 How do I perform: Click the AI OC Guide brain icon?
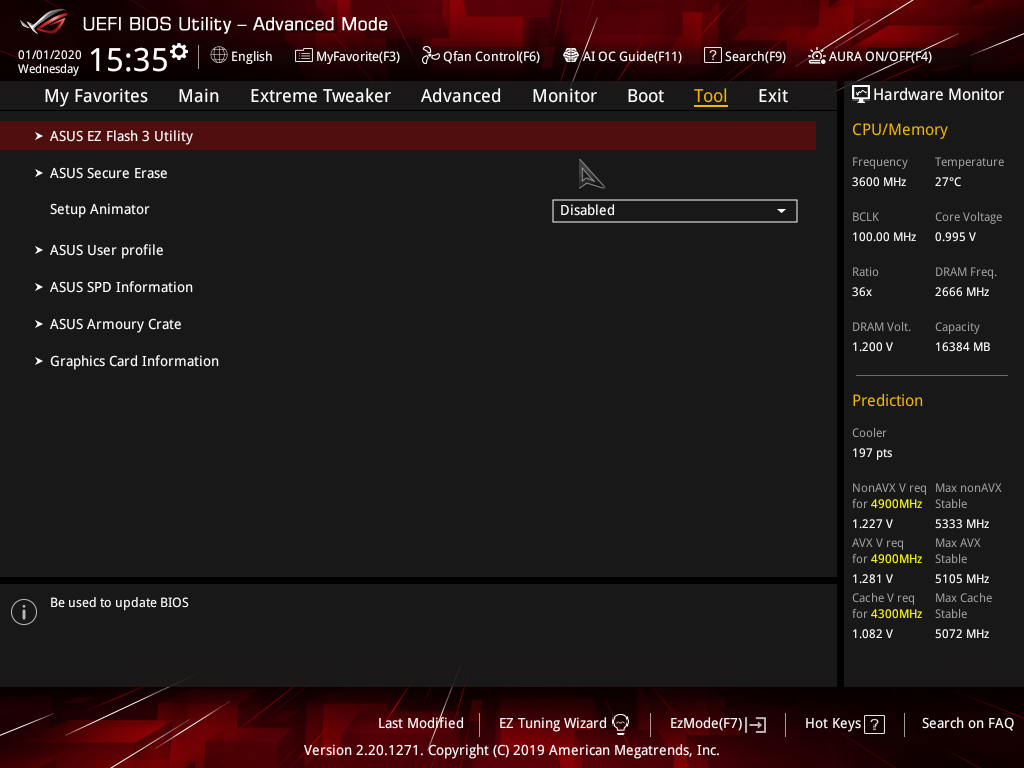571,56
